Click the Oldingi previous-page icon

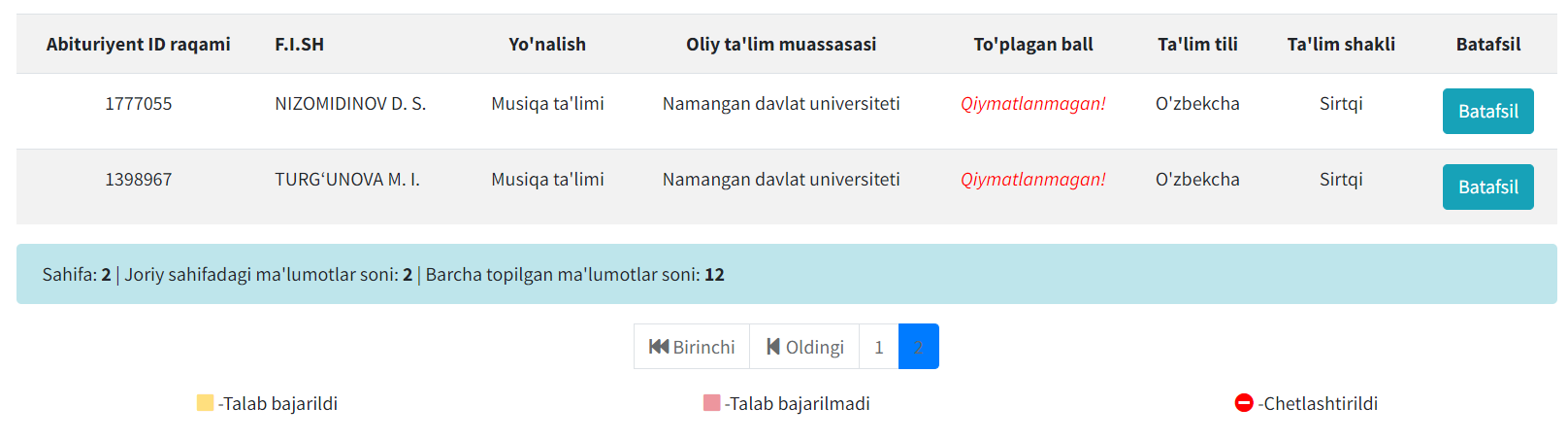pos(773,347)
